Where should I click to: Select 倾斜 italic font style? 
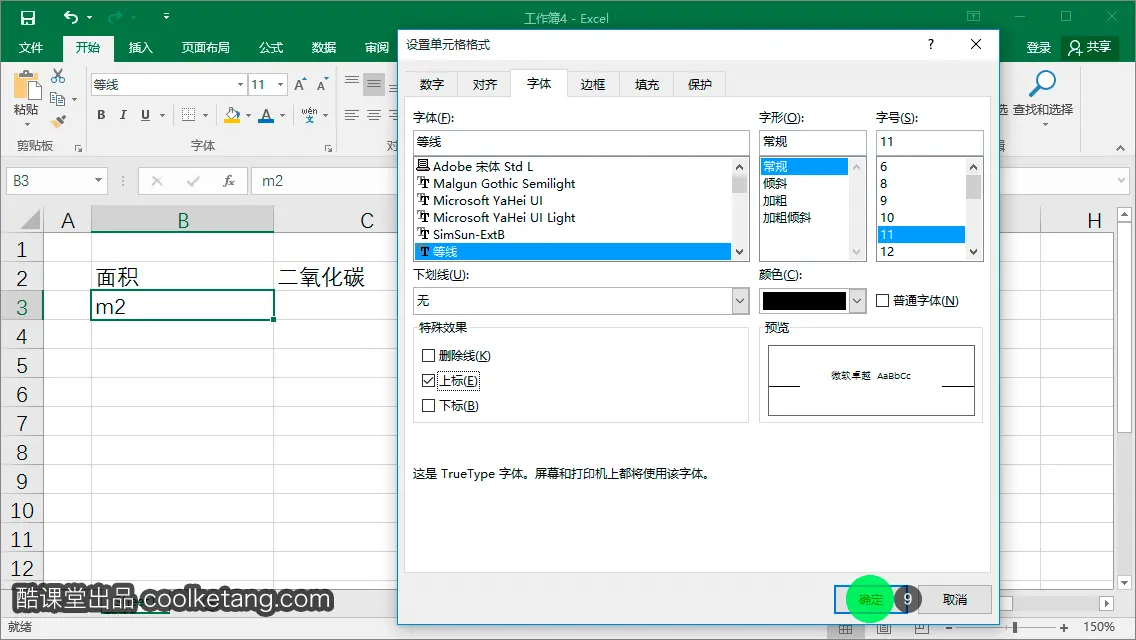pos(775,183)
